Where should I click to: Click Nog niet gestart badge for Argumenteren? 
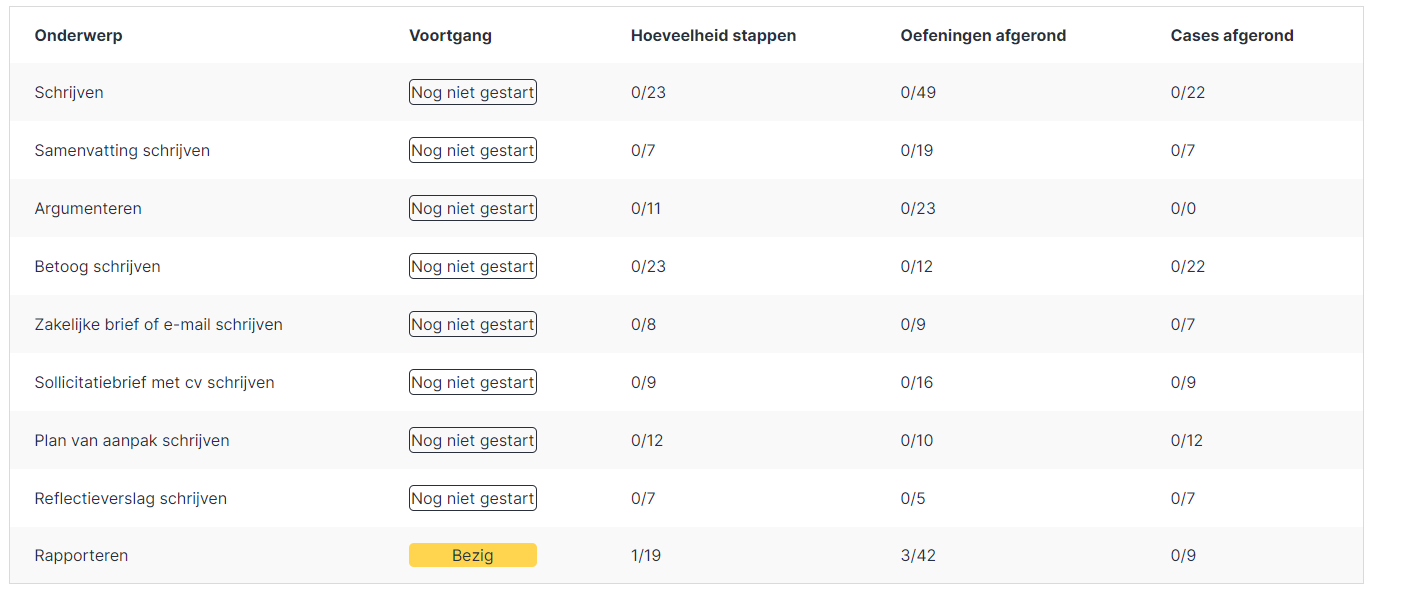point(472,209)
